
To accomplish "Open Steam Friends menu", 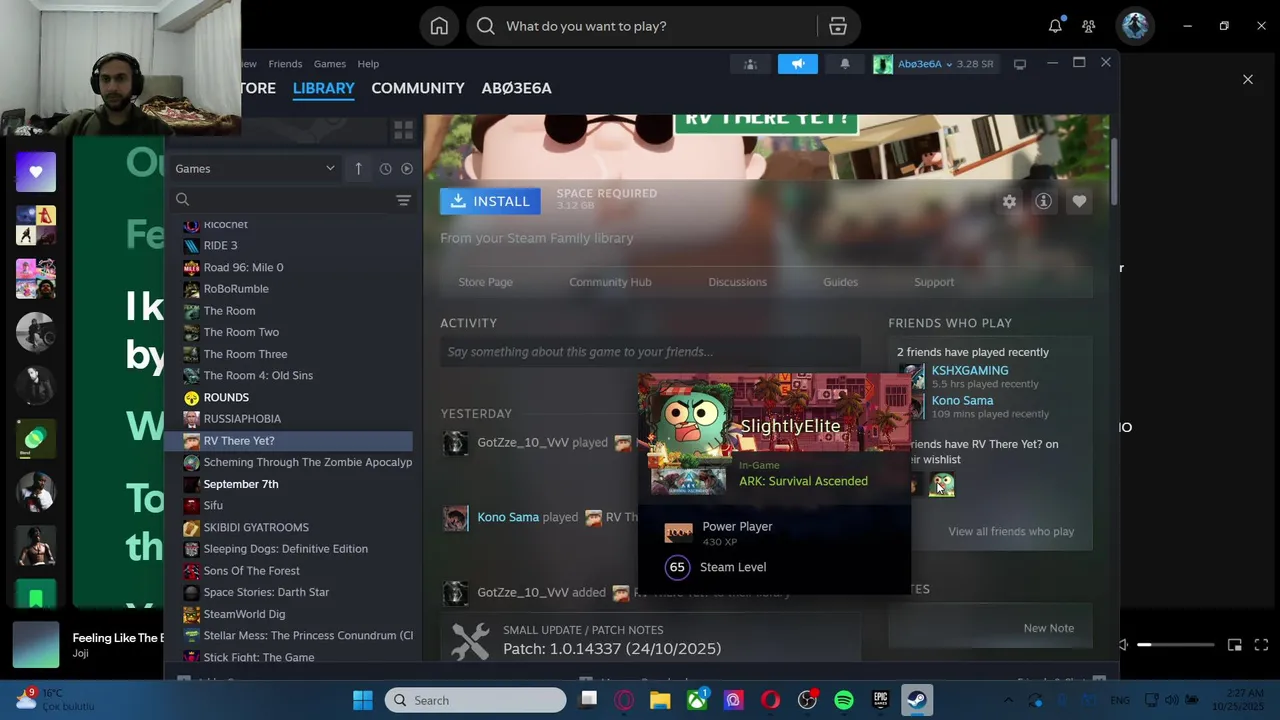I will [x=285, y=64].
